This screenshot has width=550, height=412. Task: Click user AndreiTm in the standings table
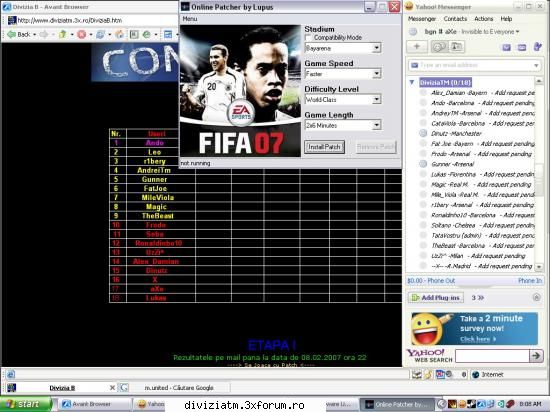tap(154, 170)
